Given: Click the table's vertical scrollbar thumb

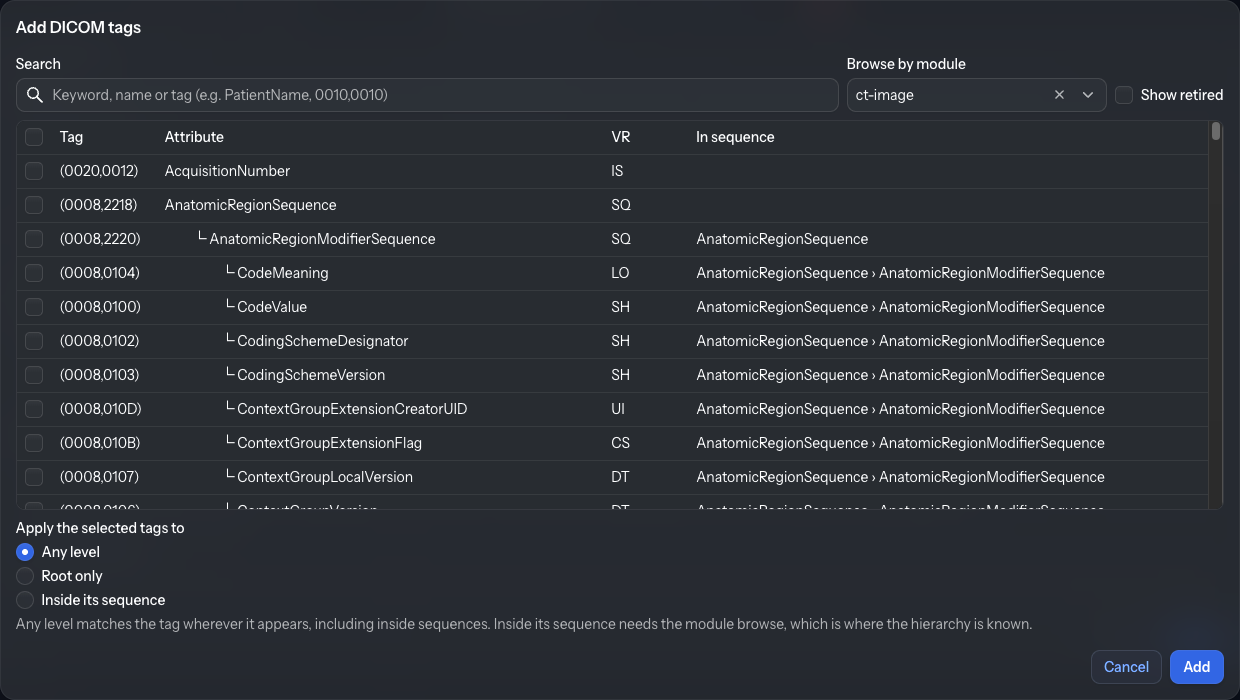Looking at the screenshot, I should [x=1216, y=131].
